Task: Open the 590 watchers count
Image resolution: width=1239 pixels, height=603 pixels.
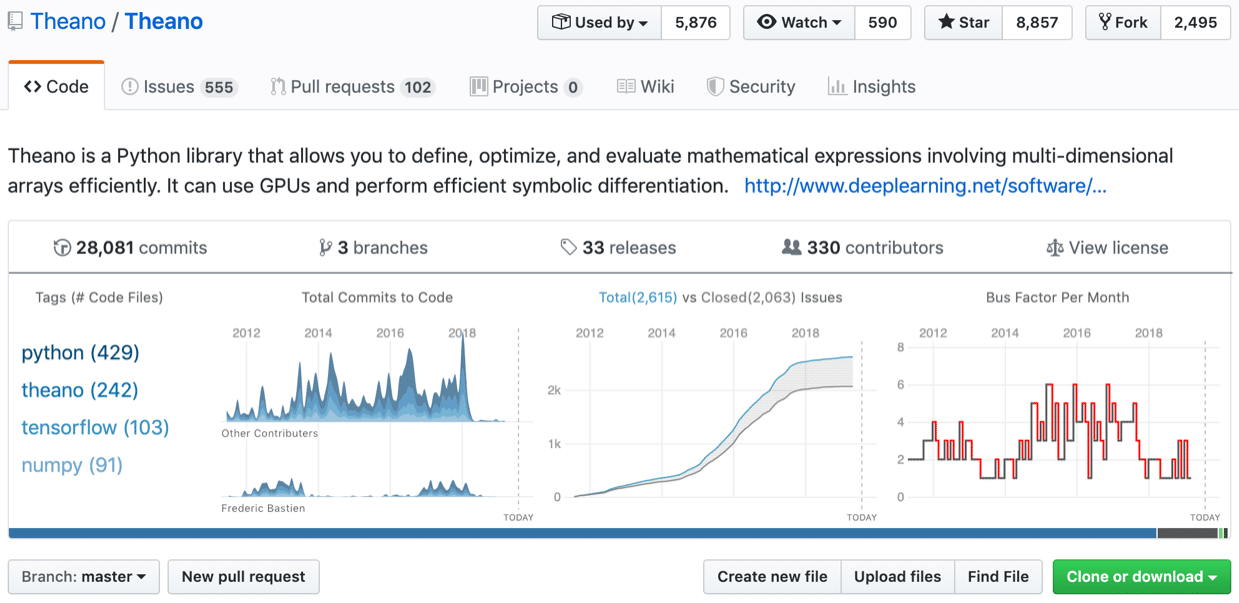Action: [x=882, y=22]
